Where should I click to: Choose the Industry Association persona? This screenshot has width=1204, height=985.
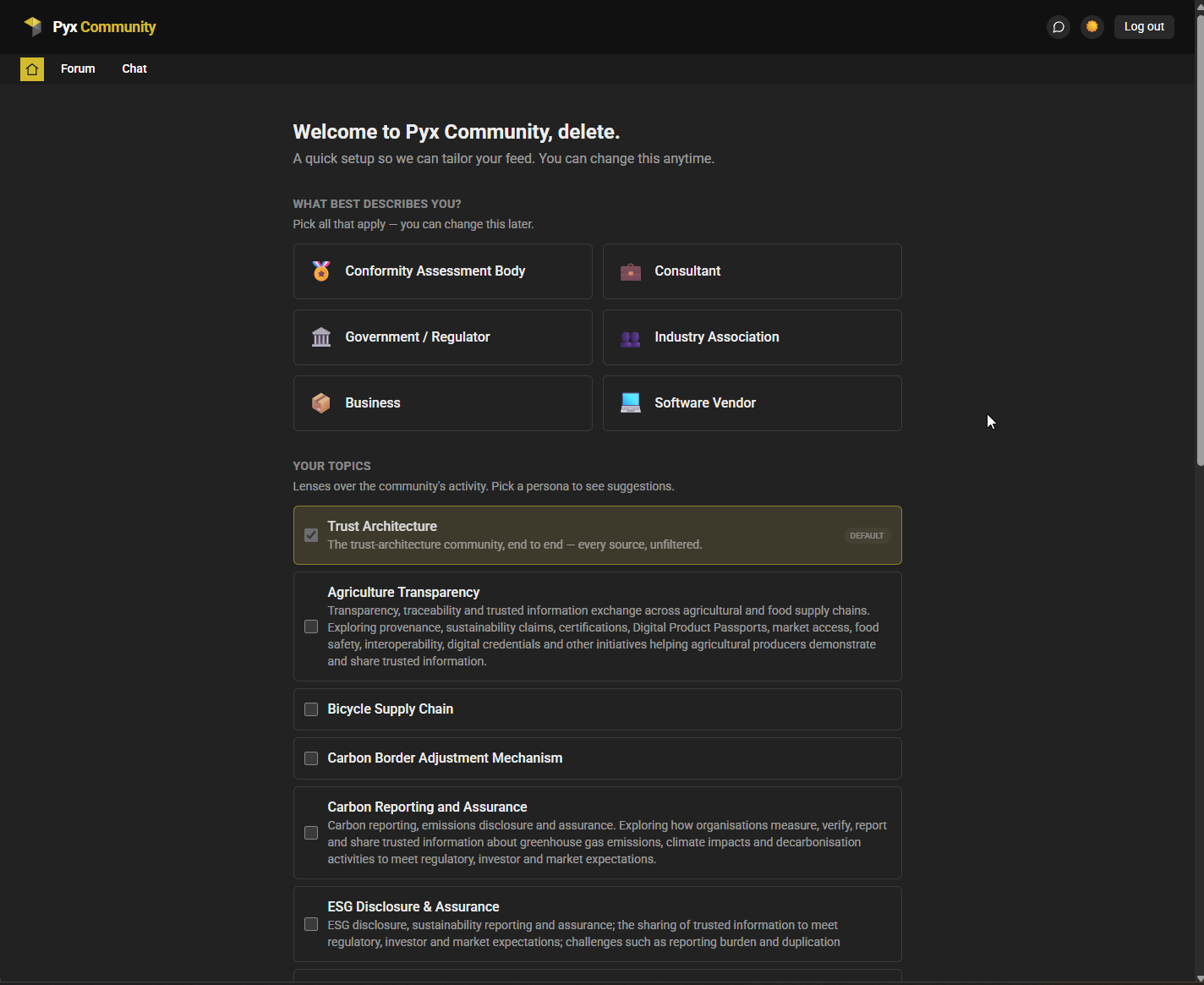pos(752,337)
